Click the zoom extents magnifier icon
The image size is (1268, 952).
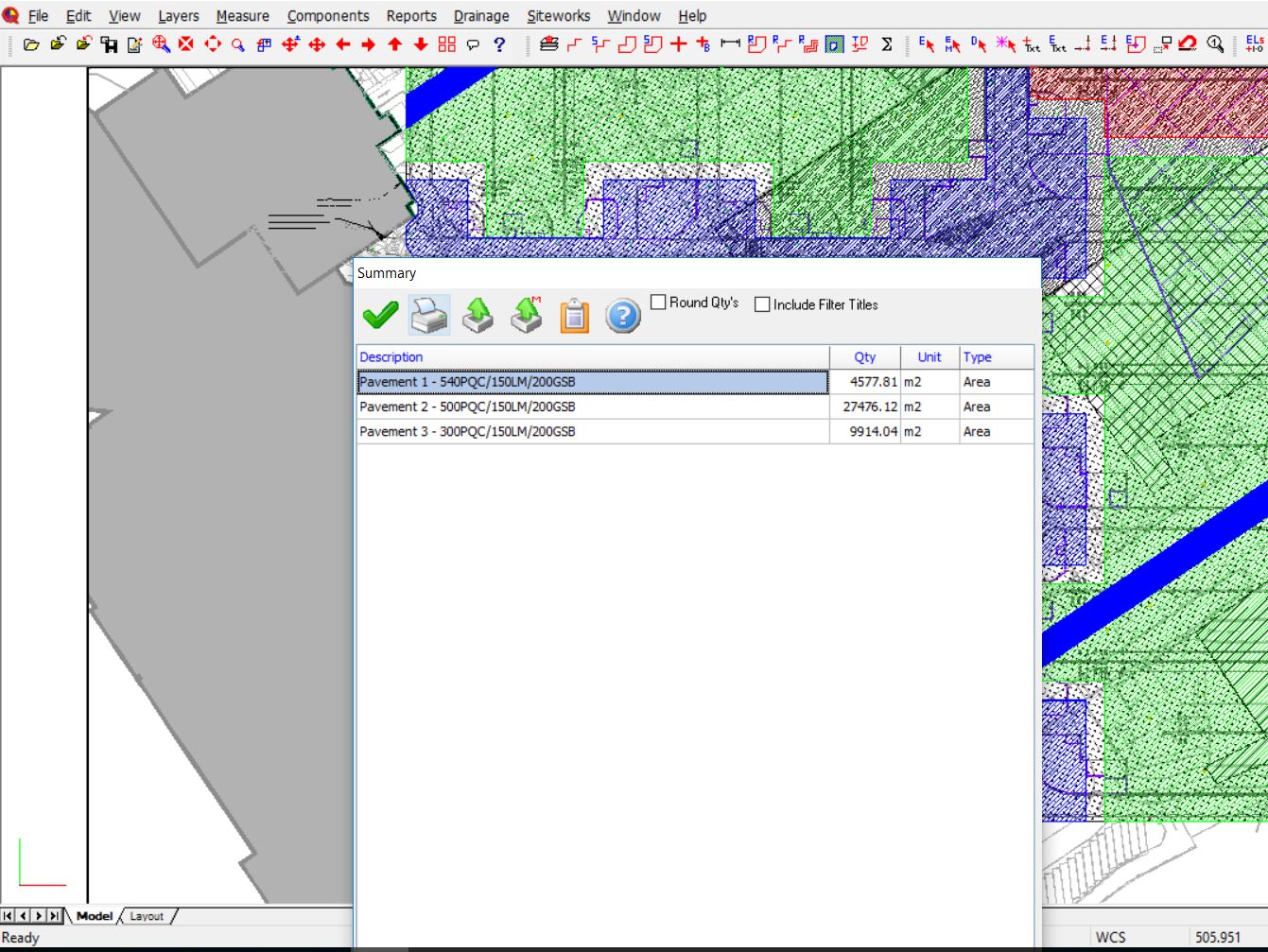tap(161, 44)
